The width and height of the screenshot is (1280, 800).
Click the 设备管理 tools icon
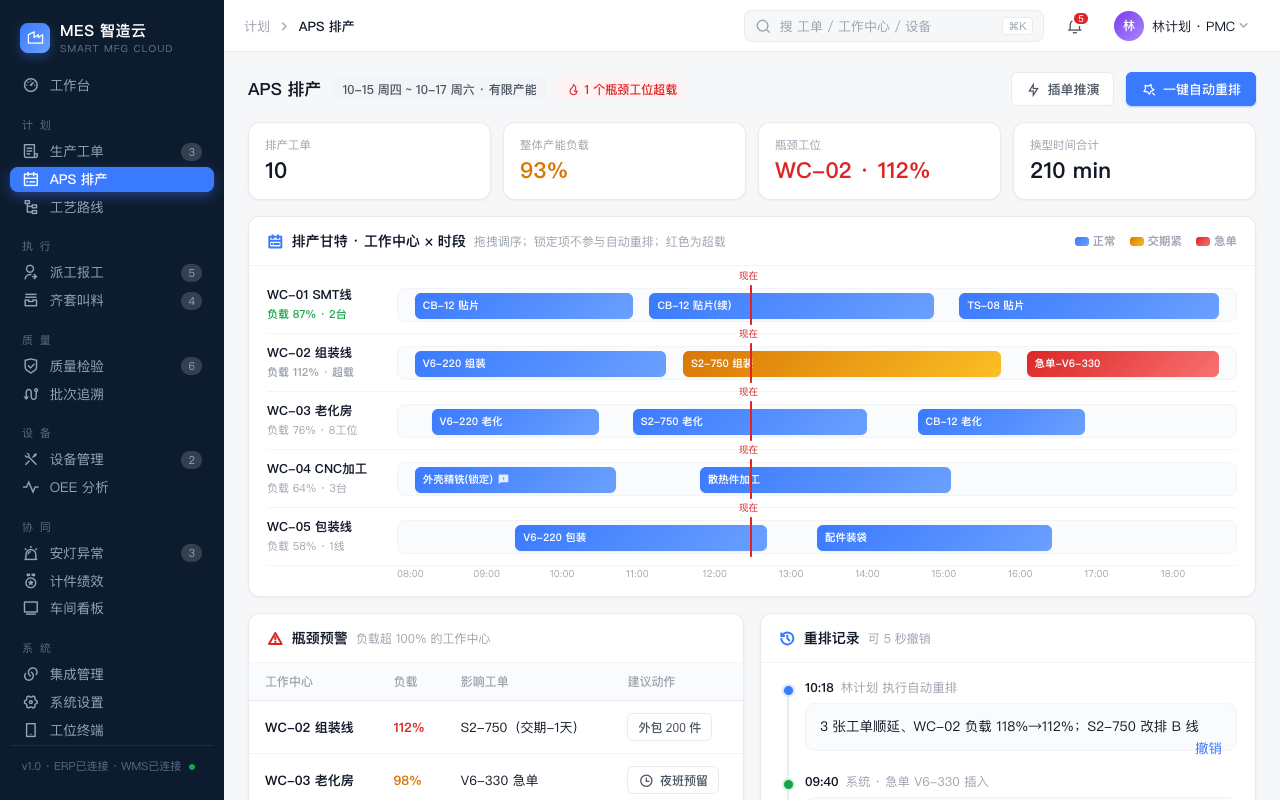pos(31,459)
